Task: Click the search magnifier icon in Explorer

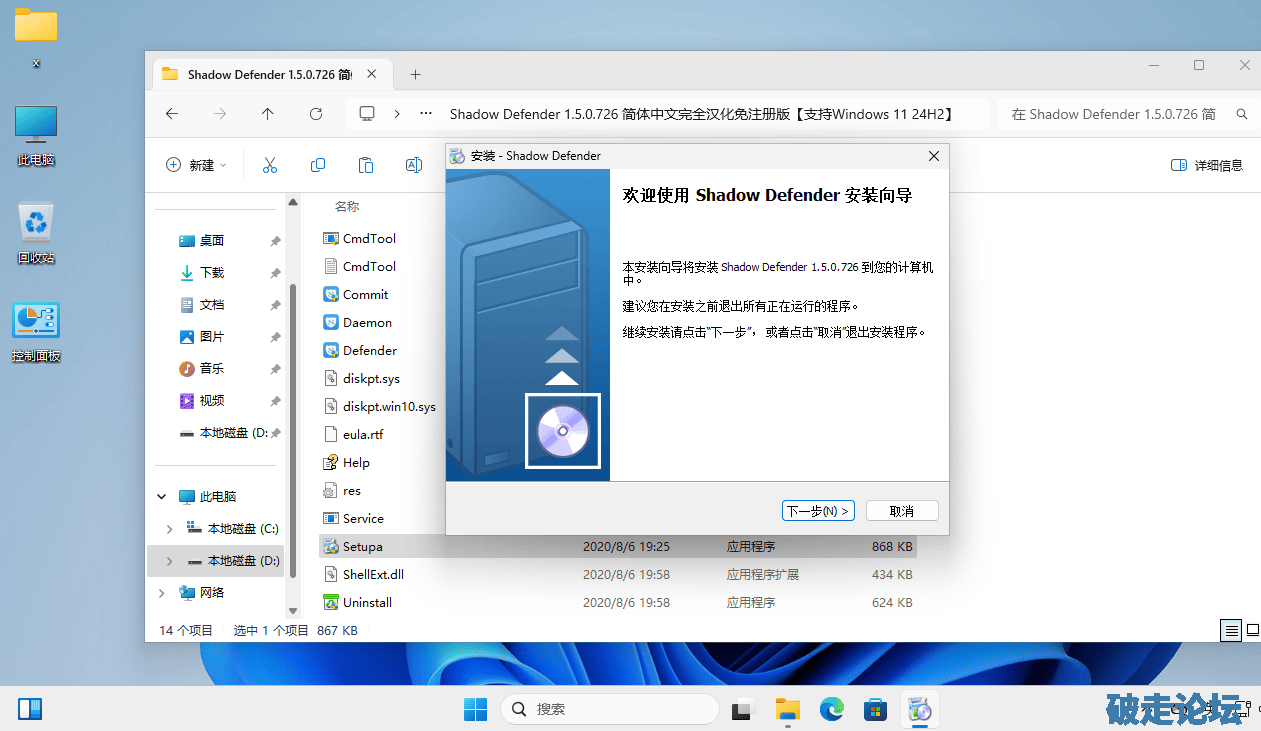Action: tap(1241, 114)
